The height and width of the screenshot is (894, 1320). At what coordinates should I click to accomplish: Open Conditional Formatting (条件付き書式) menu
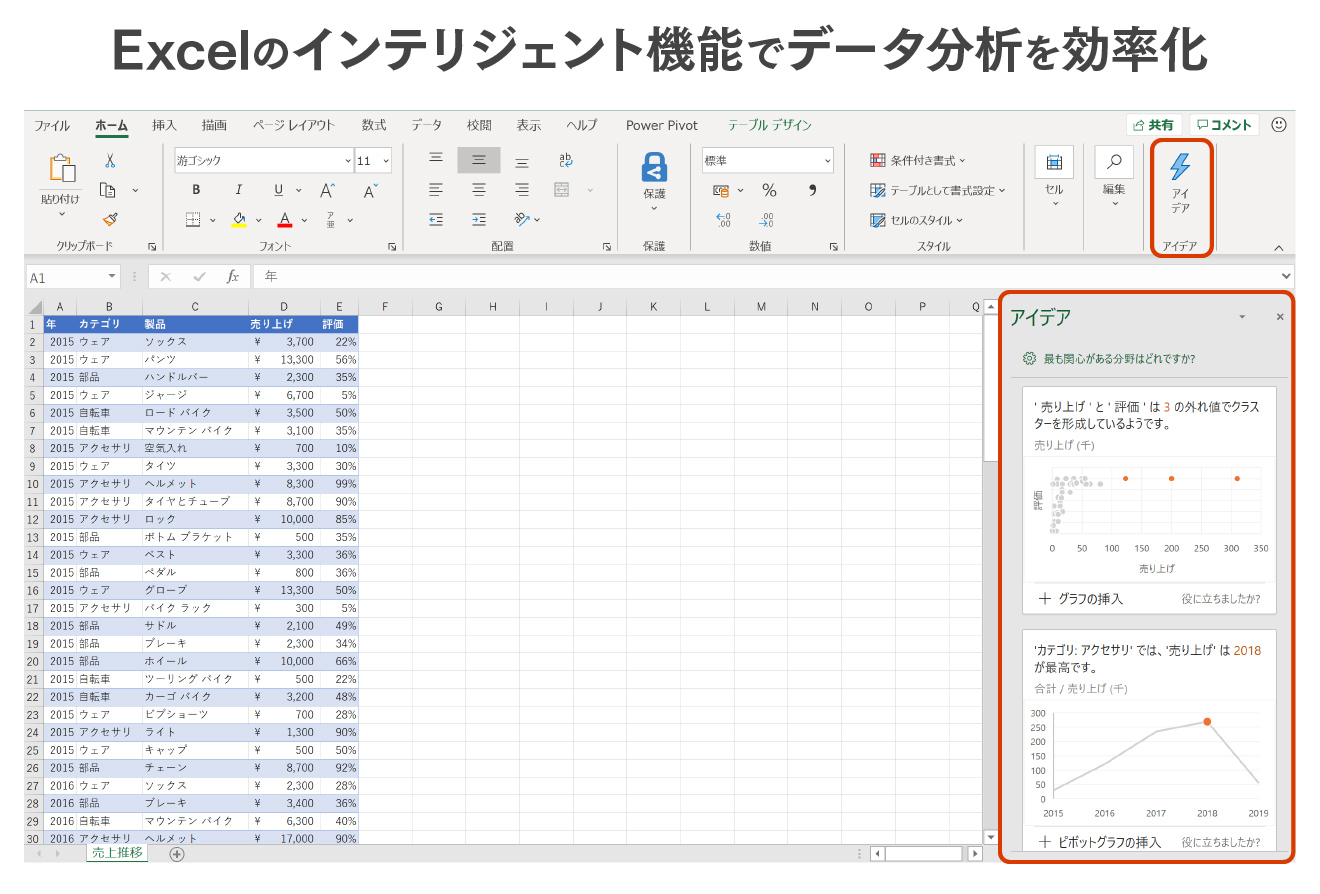[918, 160]
